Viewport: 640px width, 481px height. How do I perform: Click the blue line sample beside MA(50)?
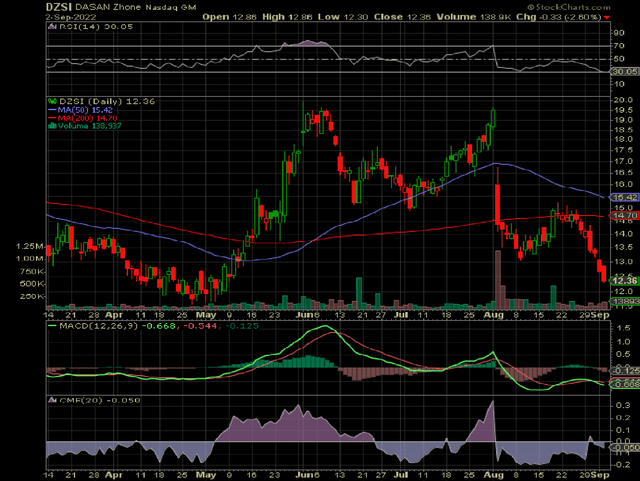coord(52,110)
